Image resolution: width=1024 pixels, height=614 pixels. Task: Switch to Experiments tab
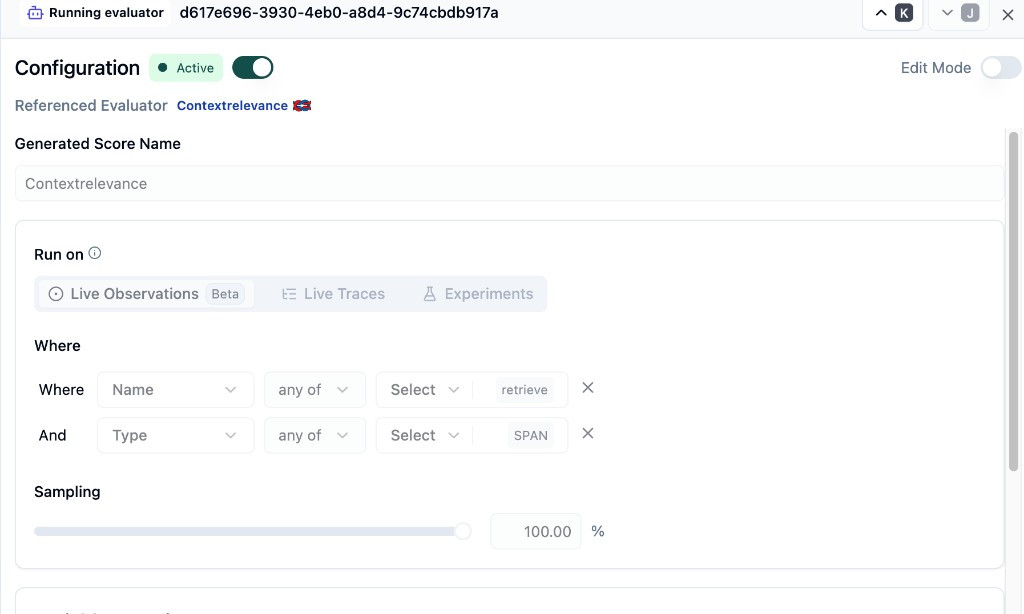pyautogui.click(x=477, y=294)
